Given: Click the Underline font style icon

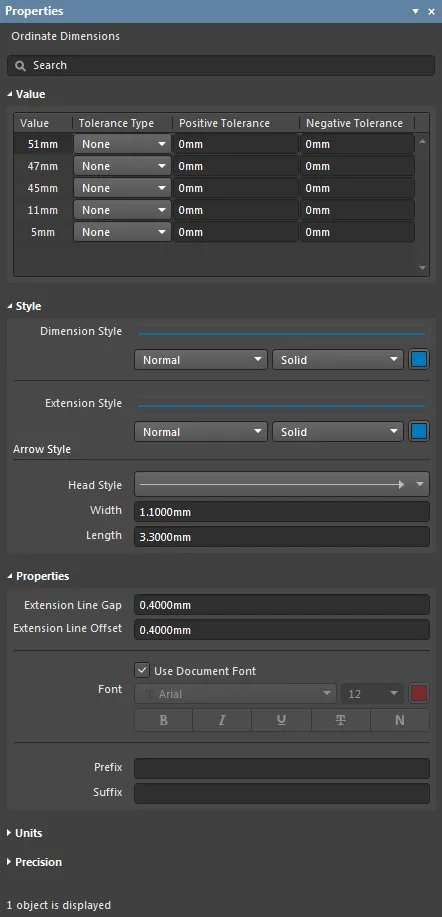Looking at the screenshot, I should point(281,720).
